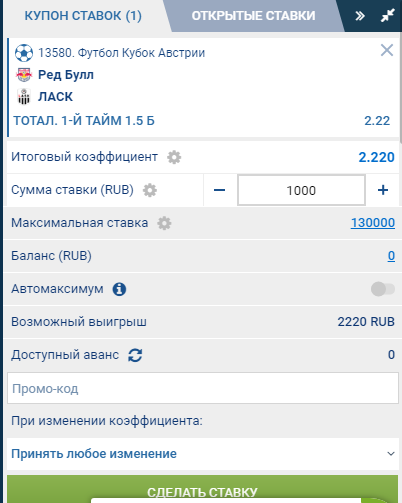Select the Купон ставок (1) tab
The image size is (402, 503).
point(83,16)
